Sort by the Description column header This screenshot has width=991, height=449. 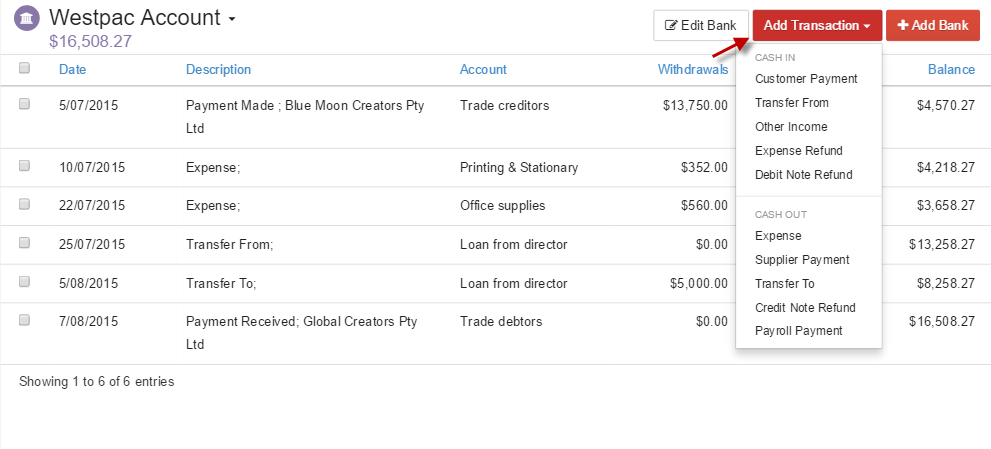click(x=218, y=70)
